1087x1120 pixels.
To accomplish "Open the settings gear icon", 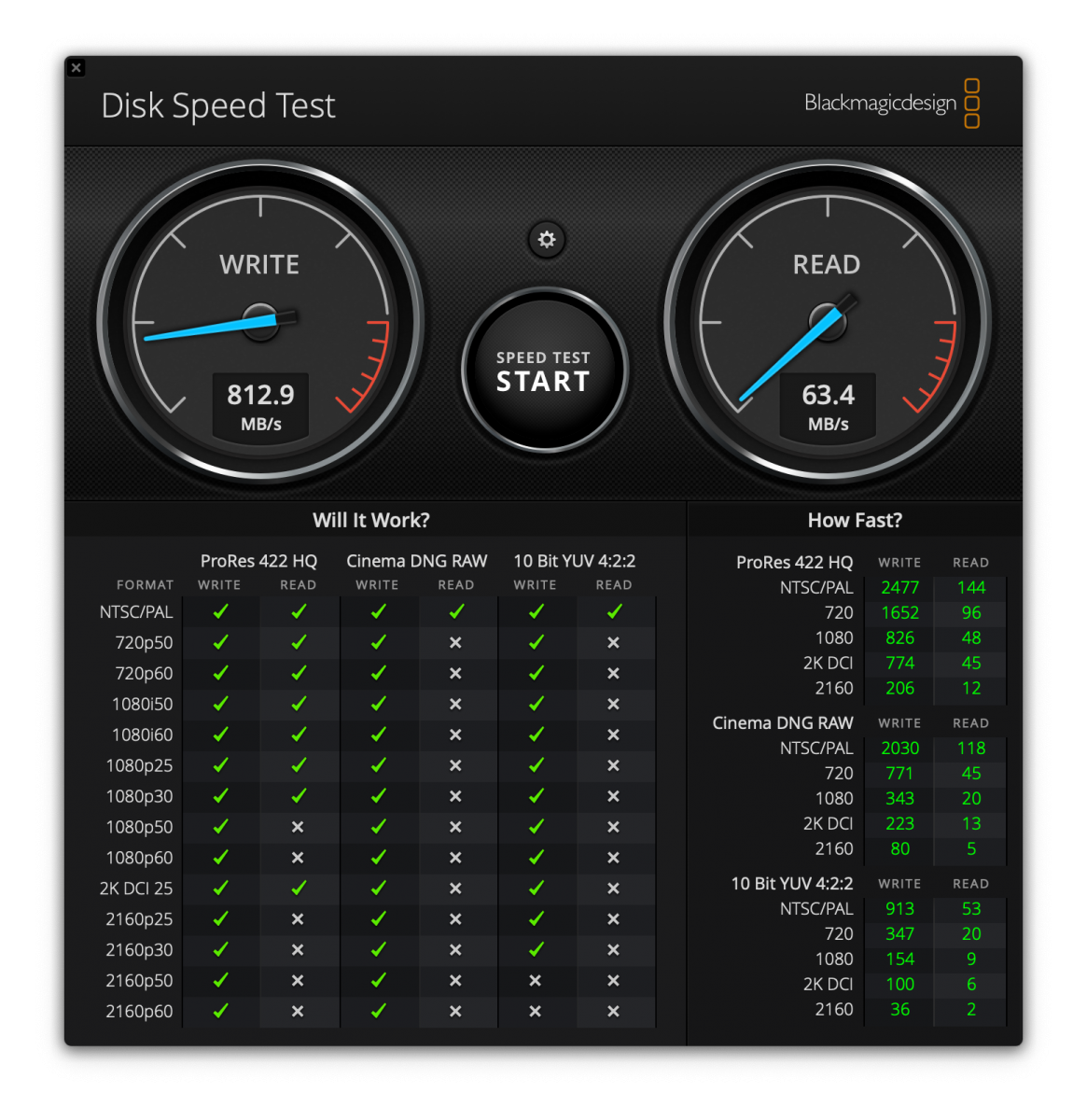I will coord(547,240).
